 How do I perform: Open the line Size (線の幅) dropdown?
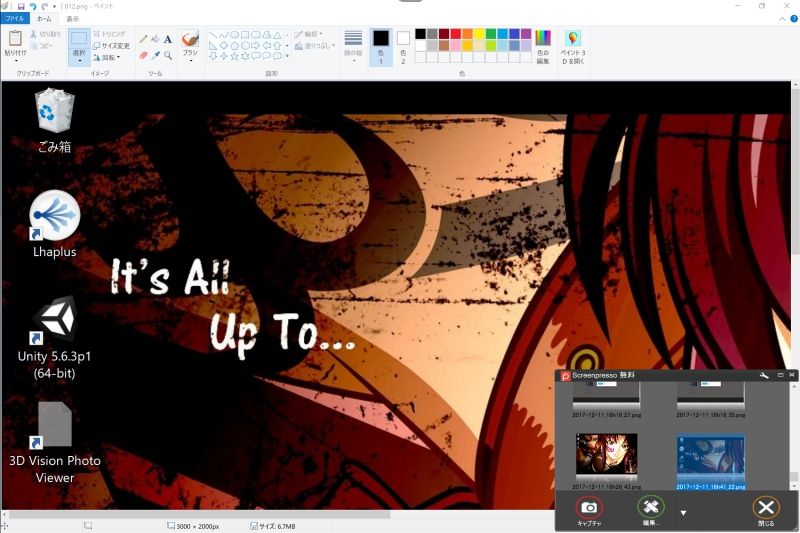point(353,47)
